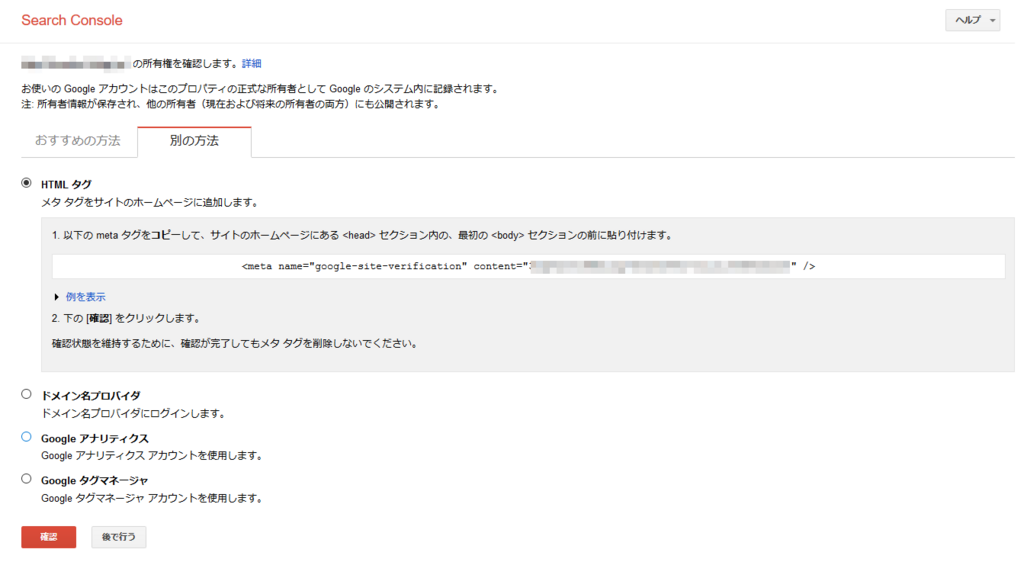Click the step 2 instruction 下の [確認] をクリックします

(127, 318)
